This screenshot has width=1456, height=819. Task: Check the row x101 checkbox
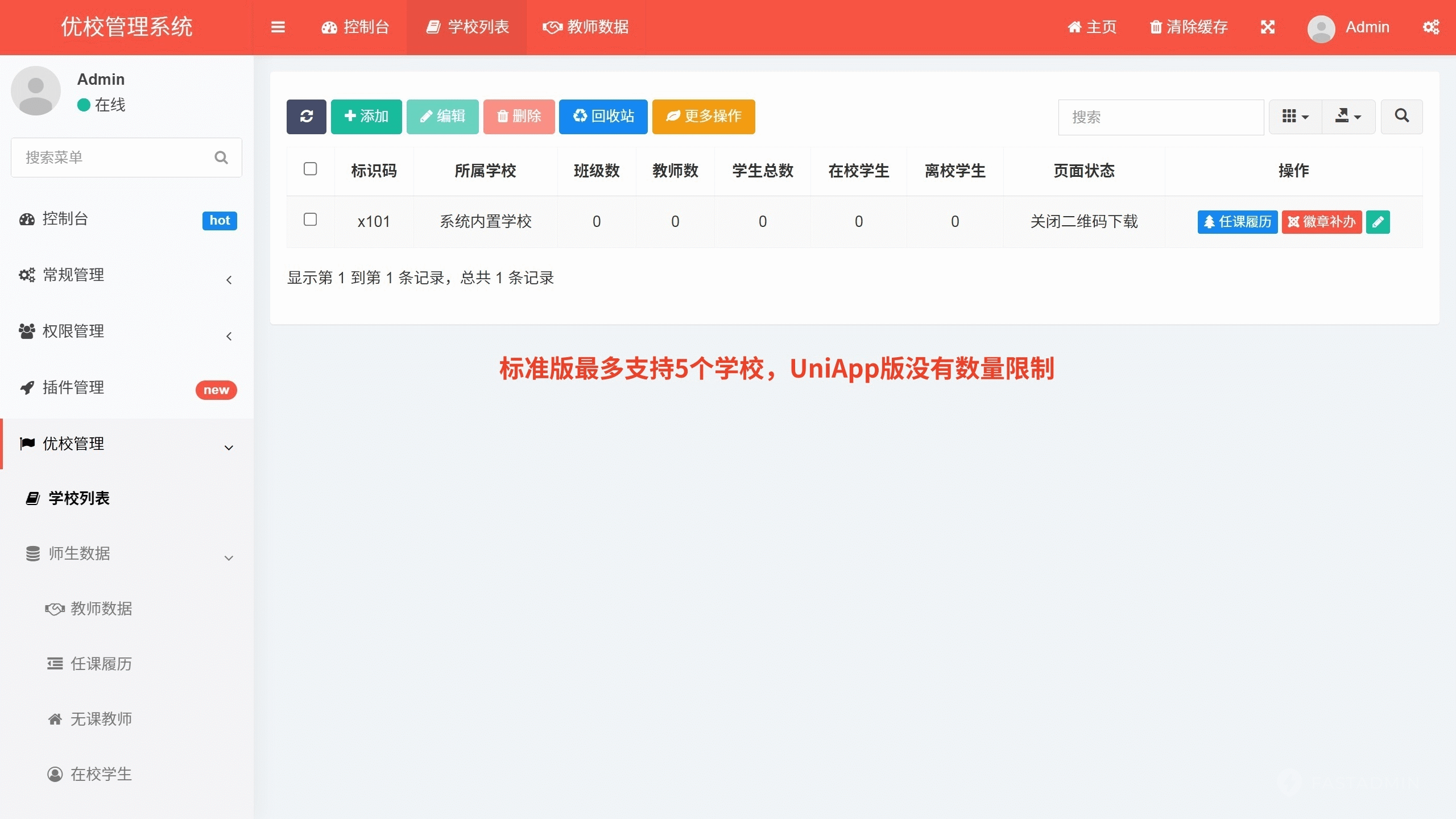coord(310,220)
